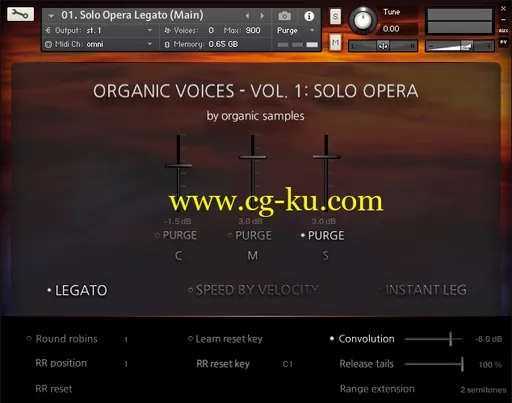This screenshot has width=512, height=403.
Task: Click the pan center icon
Action: click(x=383, y=46)
